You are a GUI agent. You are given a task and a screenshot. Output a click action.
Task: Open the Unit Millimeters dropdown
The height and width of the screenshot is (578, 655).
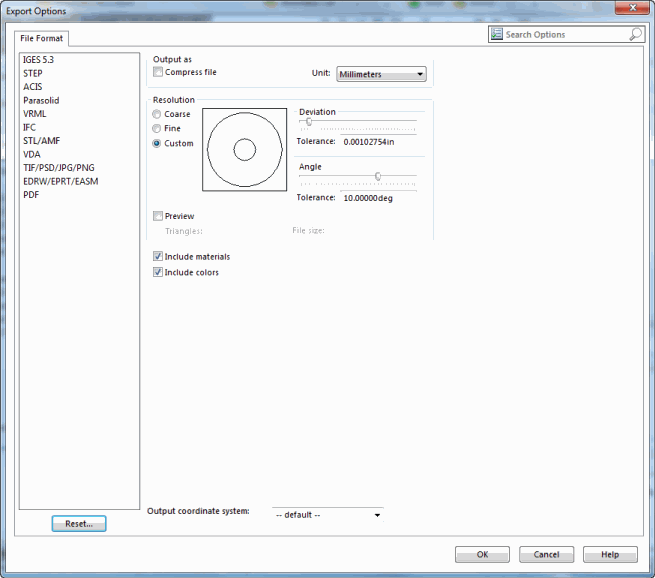click(381, 74)
